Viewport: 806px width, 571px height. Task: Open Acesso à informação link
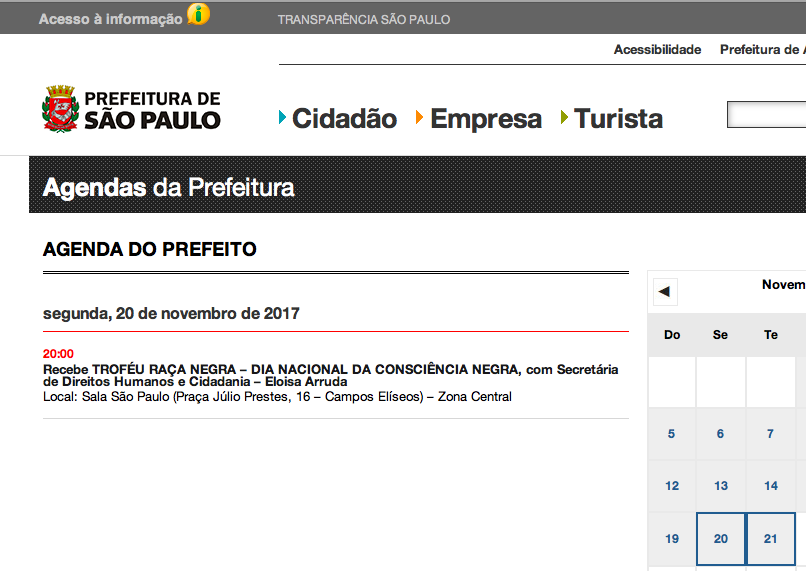click(x=110, y=19)
